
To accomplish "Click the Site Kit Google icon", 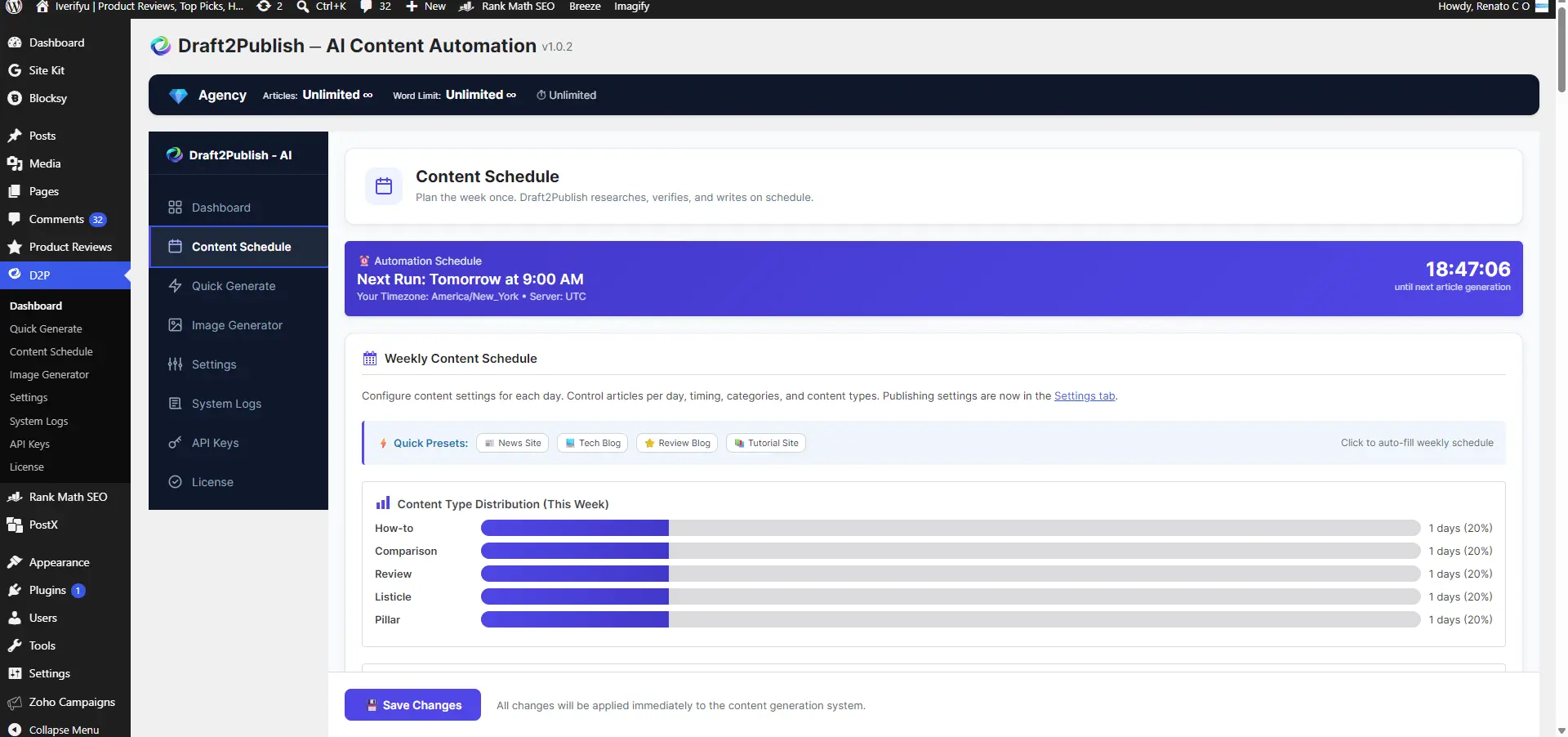I will point(15,70).
